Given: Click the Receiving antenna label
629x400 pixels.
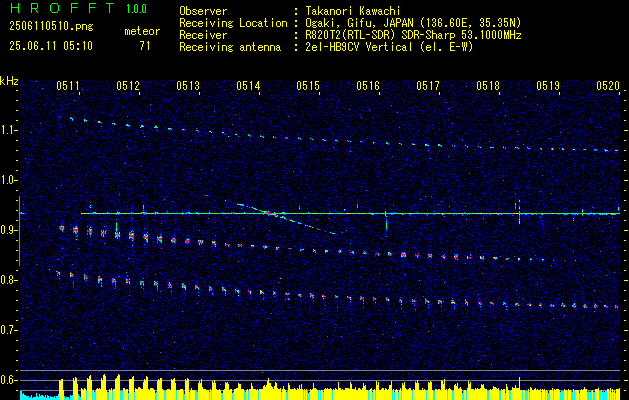Looking at the screenshot, I should click(230, 47).
